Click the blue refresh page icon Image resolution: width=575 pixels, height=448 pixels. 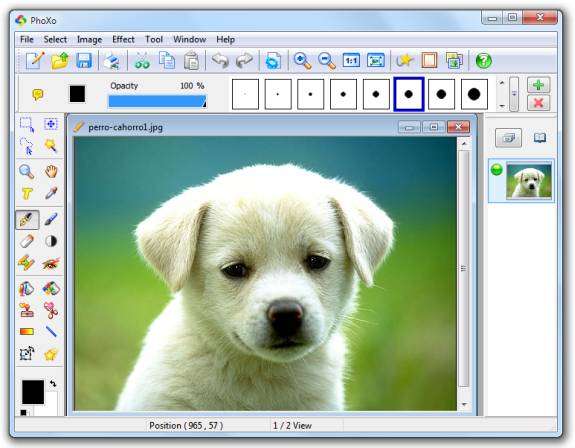pyautogui.click(x=273, y=60)
